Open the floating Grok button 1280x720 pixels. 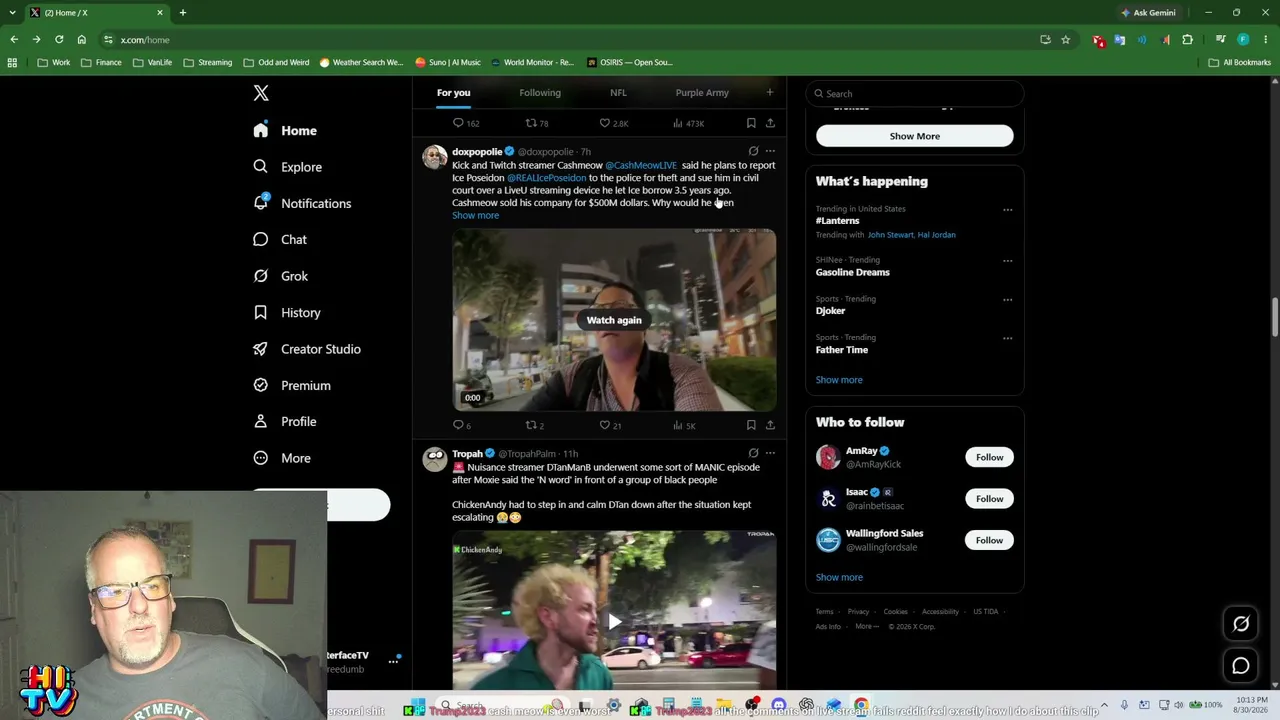tap(1241, 624)
